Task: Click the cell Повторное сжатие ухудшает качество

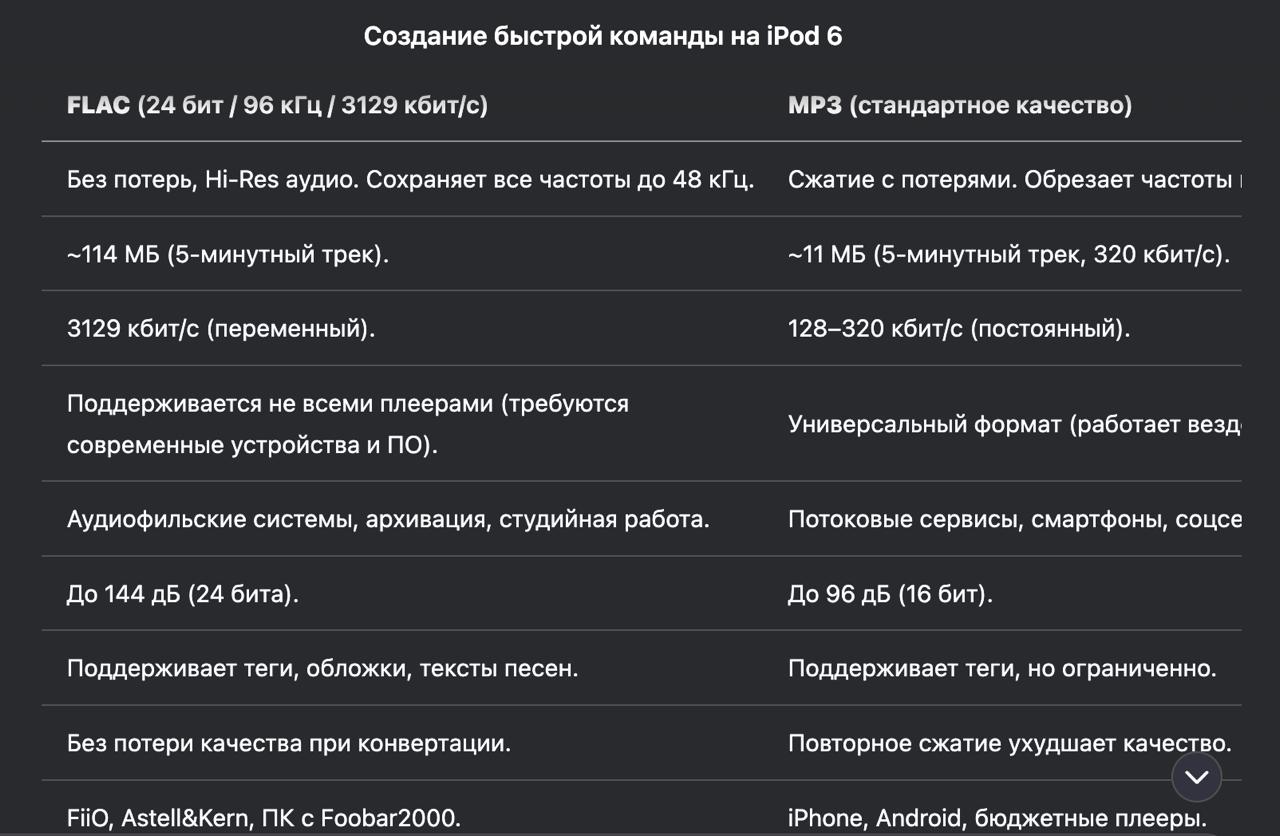Action: point(1009,743)
